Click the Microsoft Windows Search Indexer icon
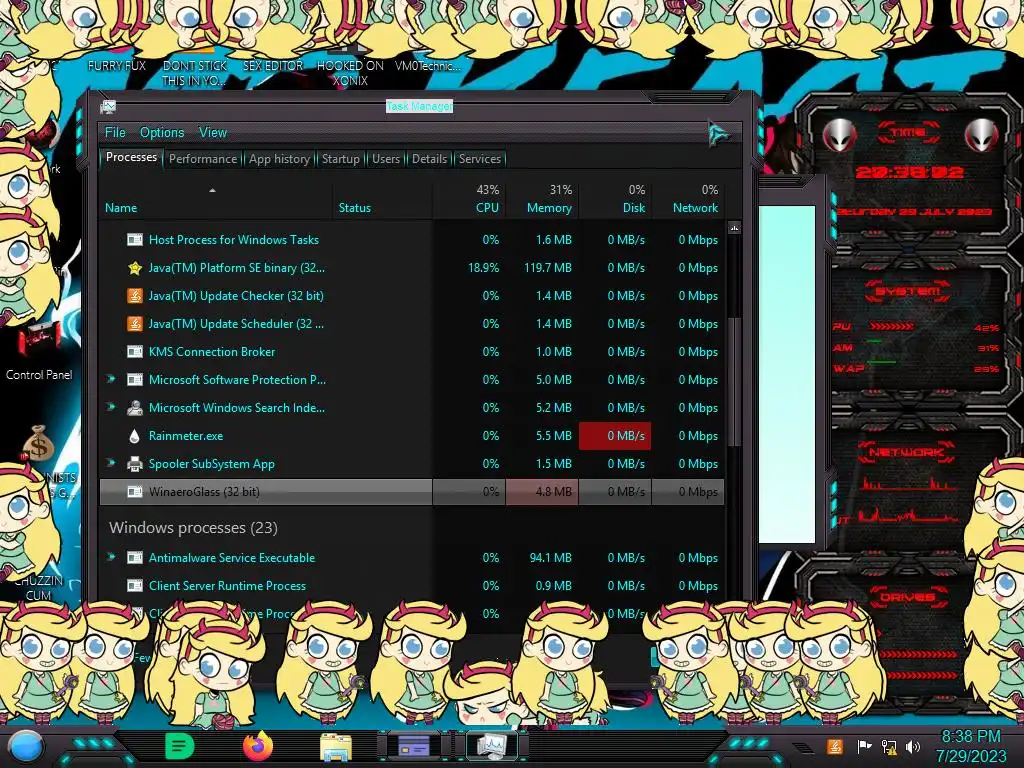This screenshot has height=768, width=1024. [x=135, y=408]
